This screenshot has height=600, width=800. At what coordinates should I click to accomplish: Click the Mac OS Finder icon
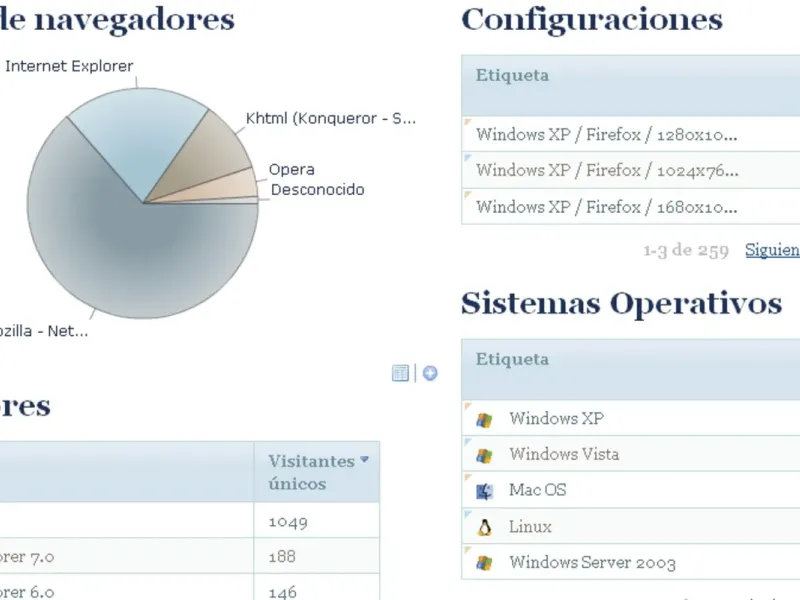(484, 491)
